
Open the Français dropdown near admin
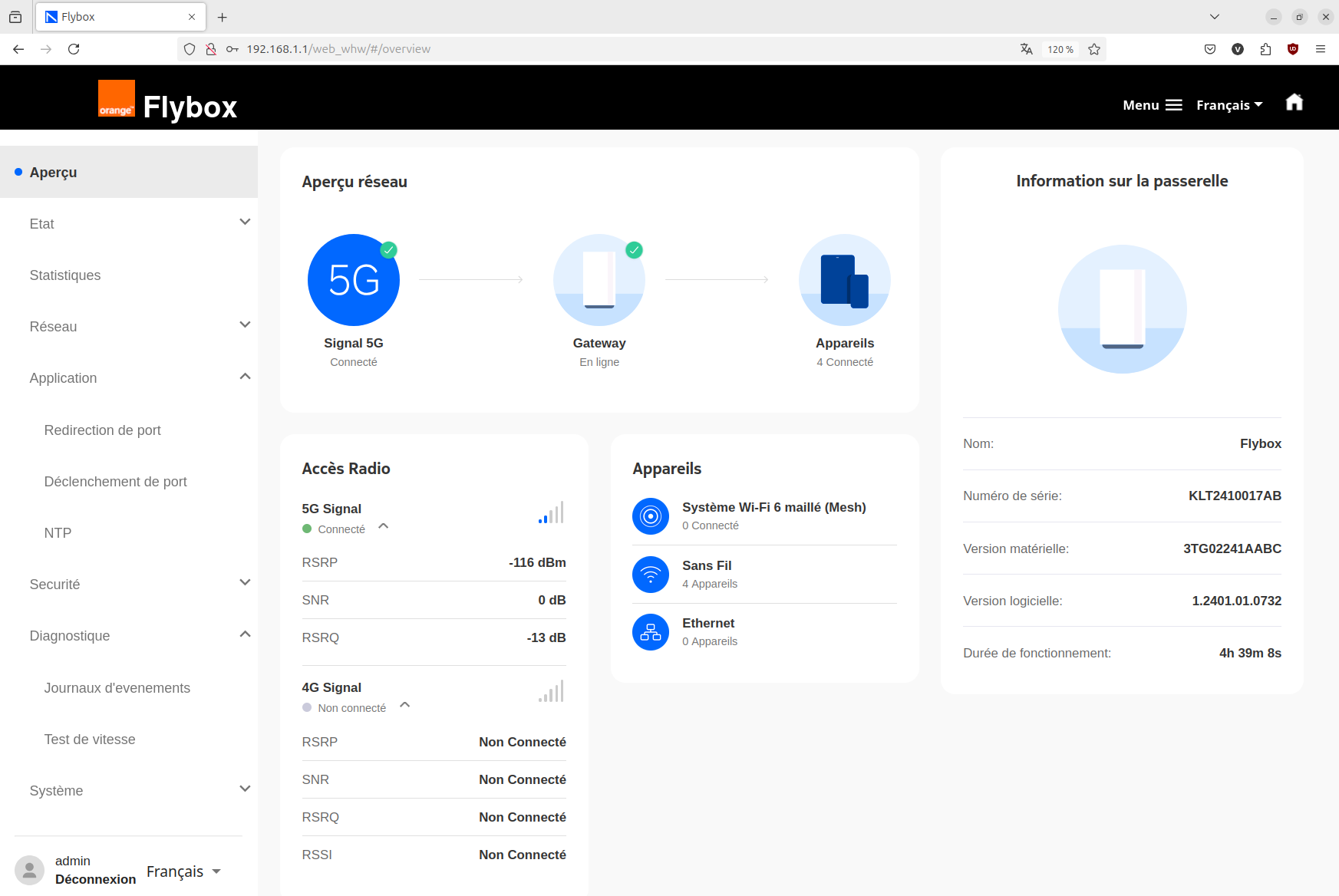pos(183,871)
